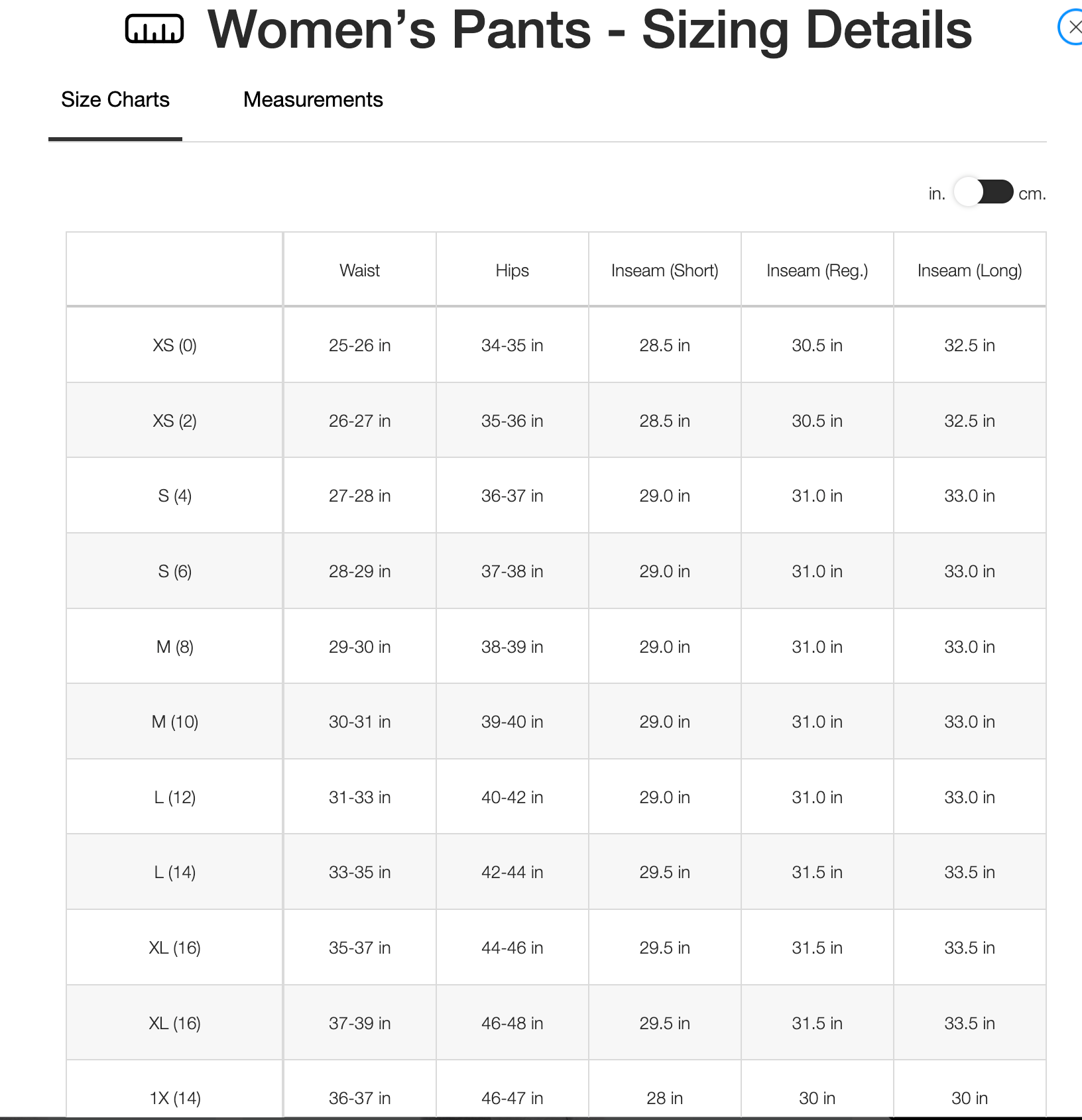Viewport: 1082px width, 1120px height.
Task: Select the XL (16) size row
Action: pos(174,947)
